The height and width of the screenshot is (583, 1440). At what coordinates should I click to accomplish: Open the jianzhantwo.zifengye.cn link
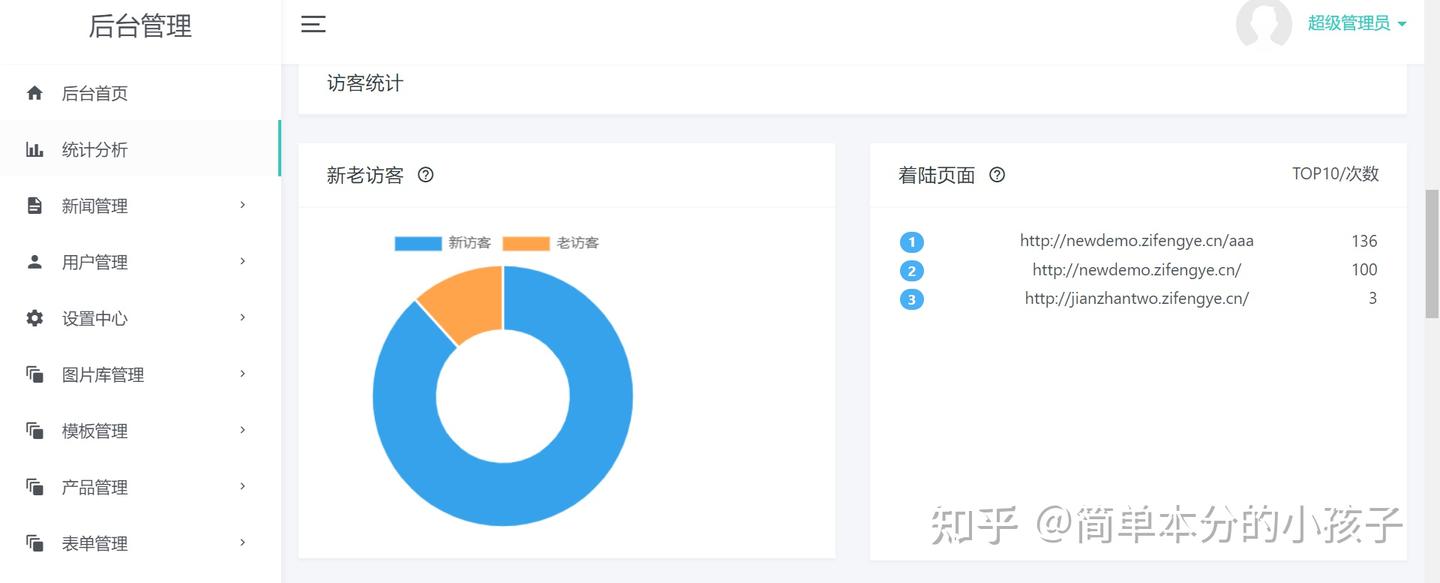coord(1136,297)
